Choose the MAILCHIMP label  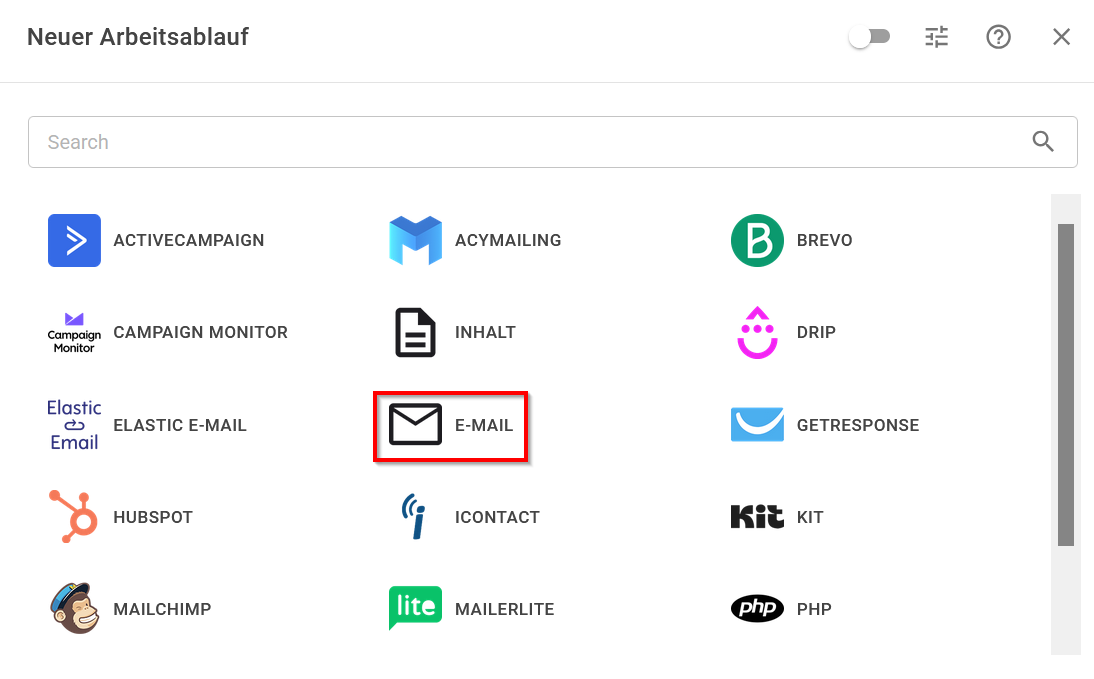coord(162,609)
